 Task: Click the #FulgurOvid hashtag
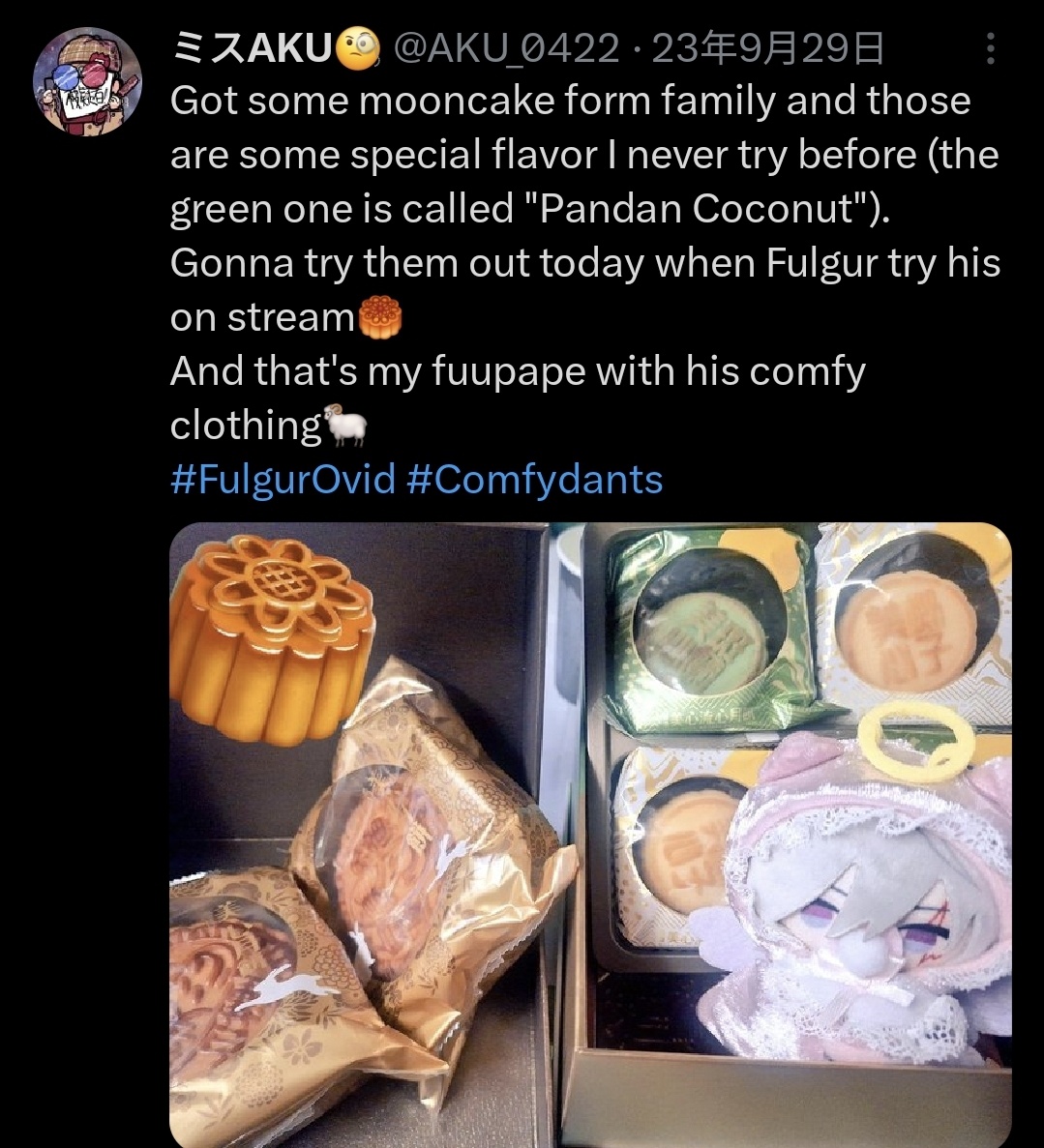(x=283, y=480)
